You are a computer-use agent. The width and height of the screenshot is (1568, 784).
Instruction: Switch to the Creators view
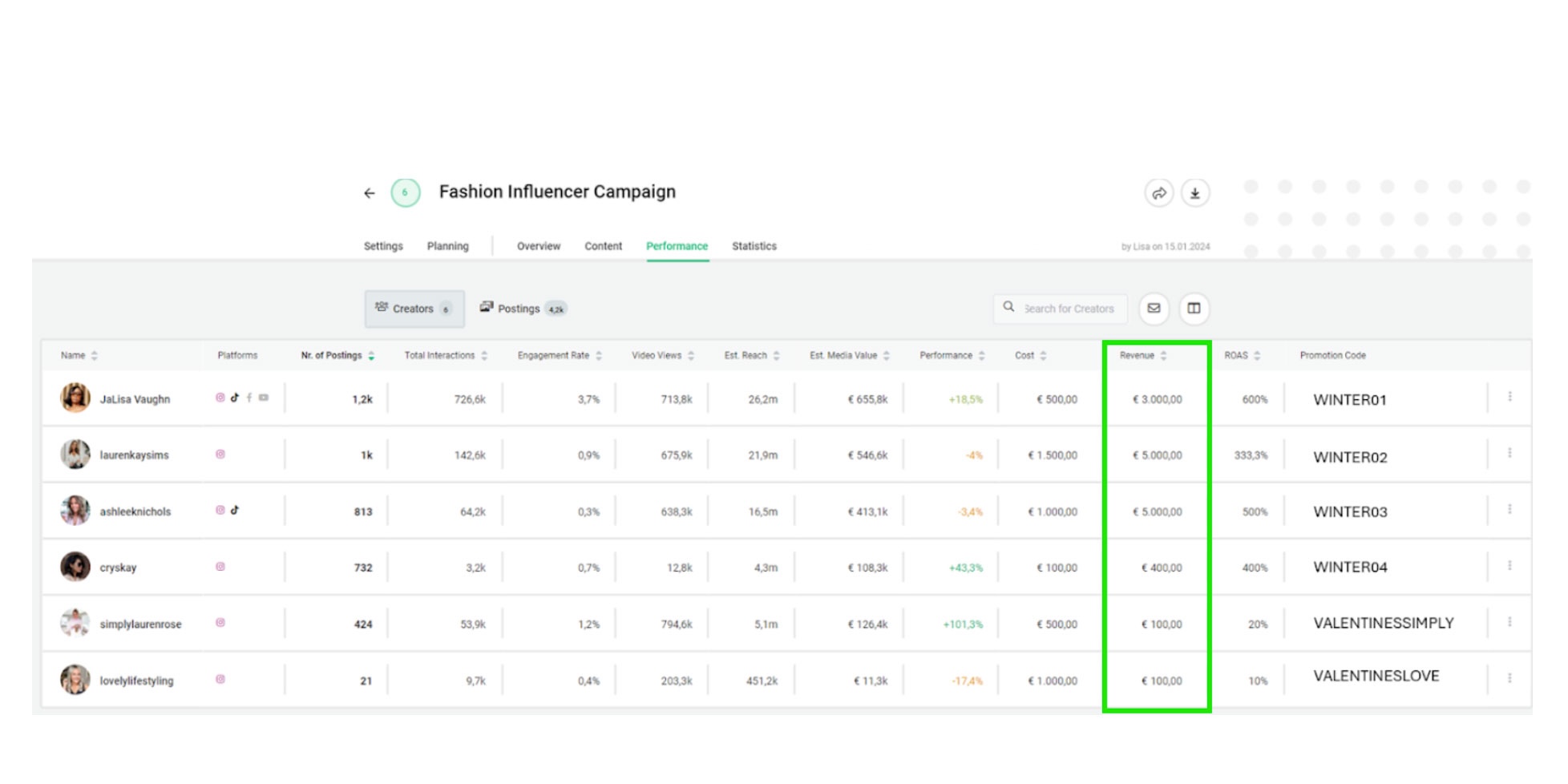pos(414,309)
